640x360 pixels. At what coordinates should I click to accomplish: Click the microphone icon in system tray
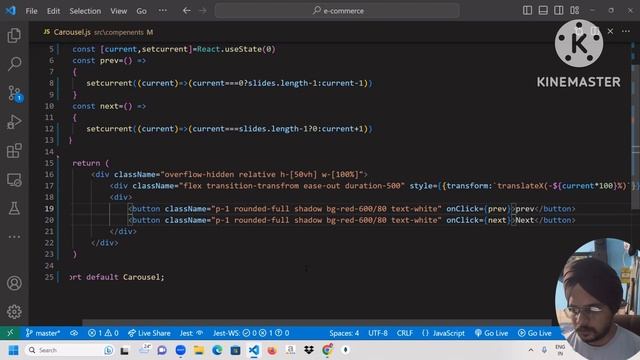[x=544, y=350]
